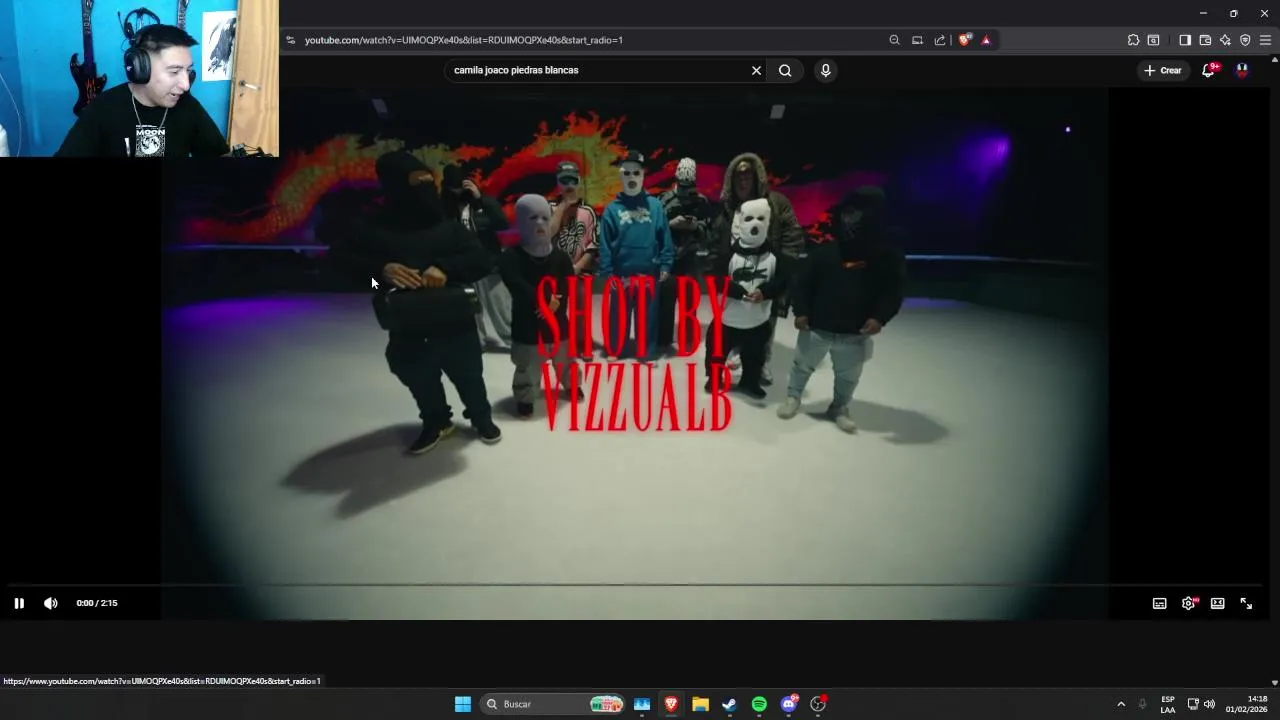The width and height of the screenshot is (1280, 720).
Task: Toggle subtitles on the video player
Action: [x=1160, y=603]
